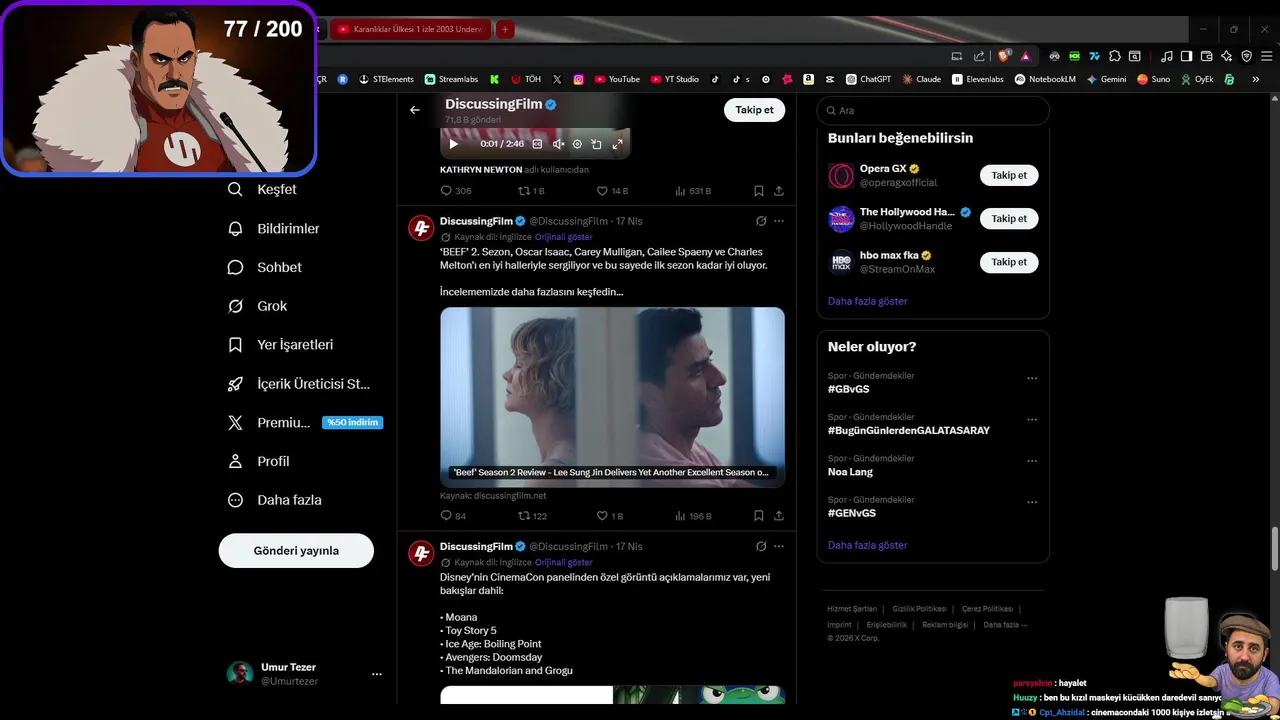Open options for the #BugünGünlerdenGALATASARAY trend
The width and height of the screenshot is (1280, 720).
(1032, 420)
